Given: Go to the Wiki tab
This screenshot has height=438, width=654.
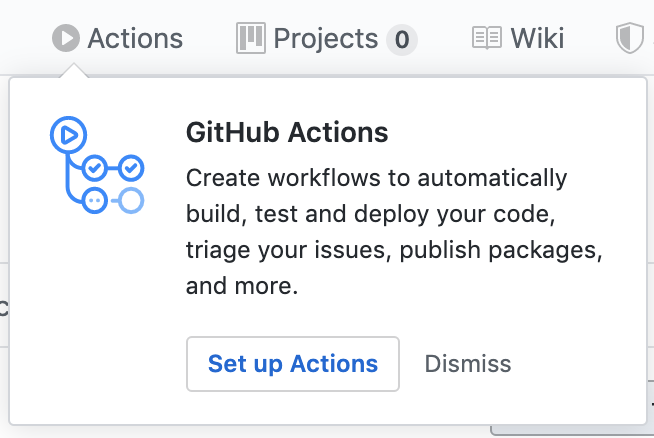Looking at the screenshot, I should (x=537, y=39).
